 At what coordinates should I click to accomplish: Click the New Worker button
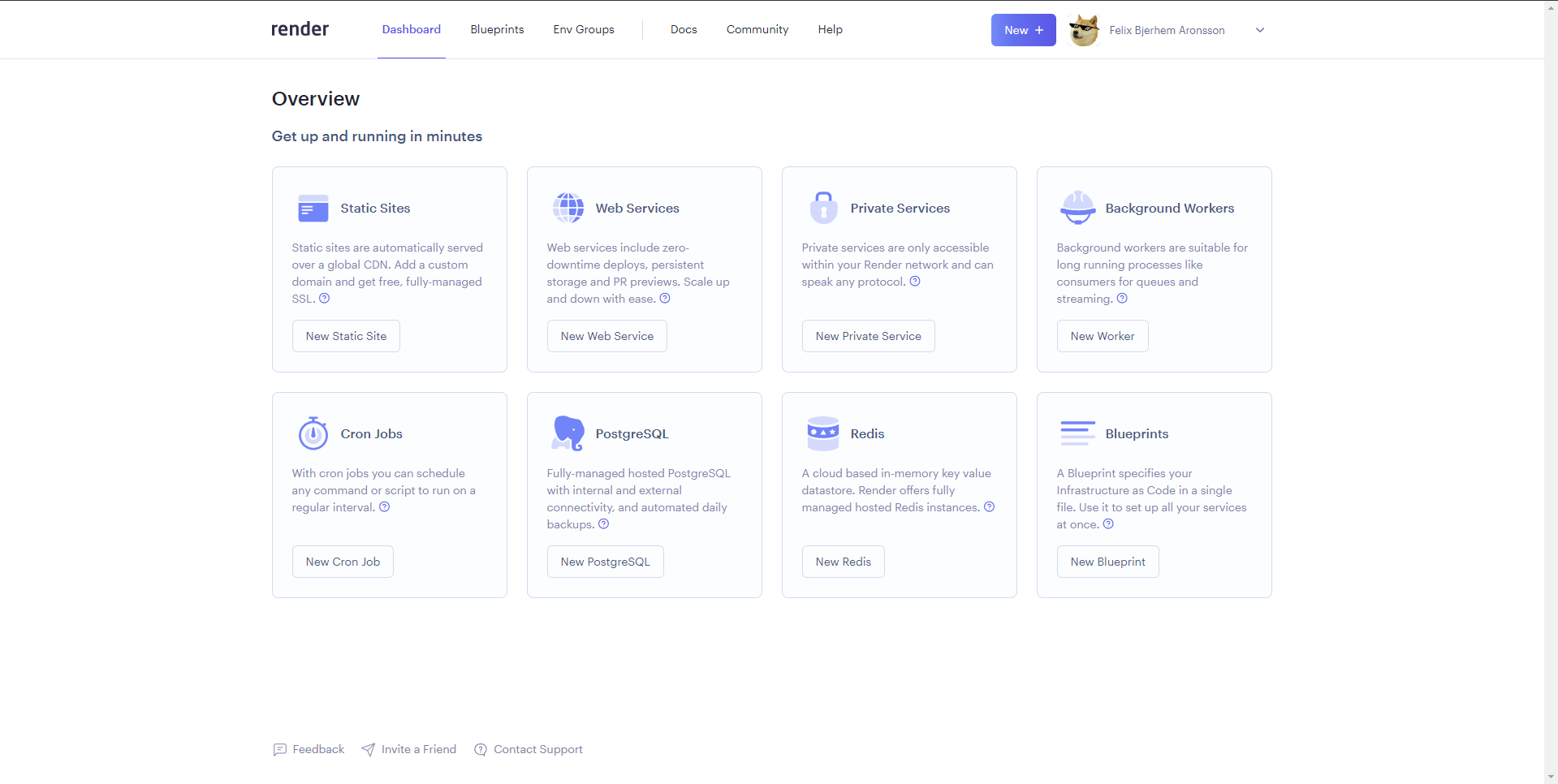point(1102,336)
